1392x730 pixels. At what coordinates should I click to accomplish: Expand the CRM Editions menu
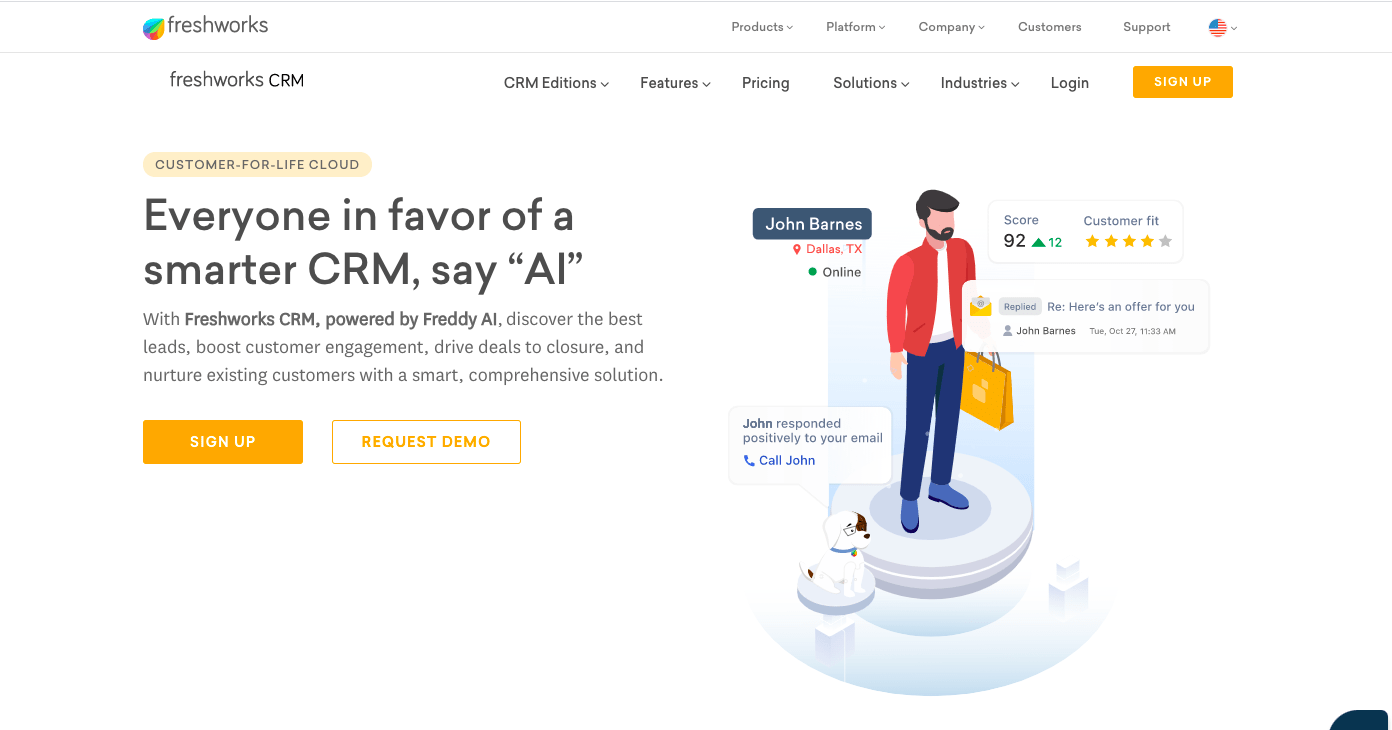(557, 83)
